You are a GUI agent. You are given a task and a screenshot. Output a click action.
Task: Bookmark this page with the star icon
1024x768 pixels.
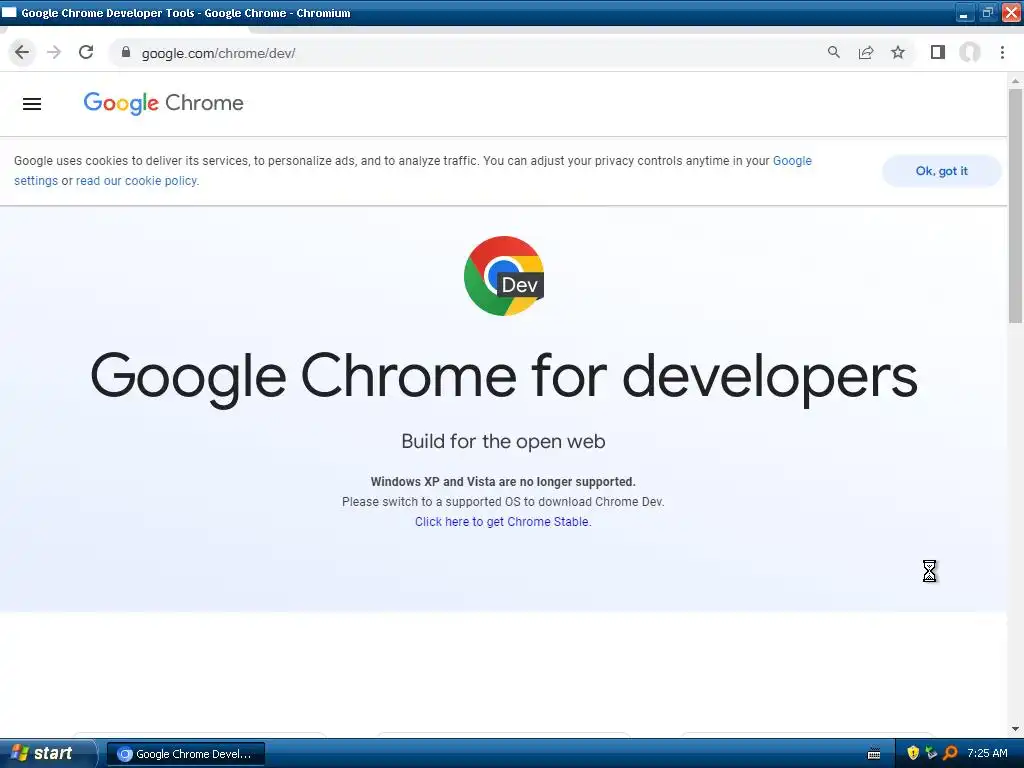coord(898,52)
